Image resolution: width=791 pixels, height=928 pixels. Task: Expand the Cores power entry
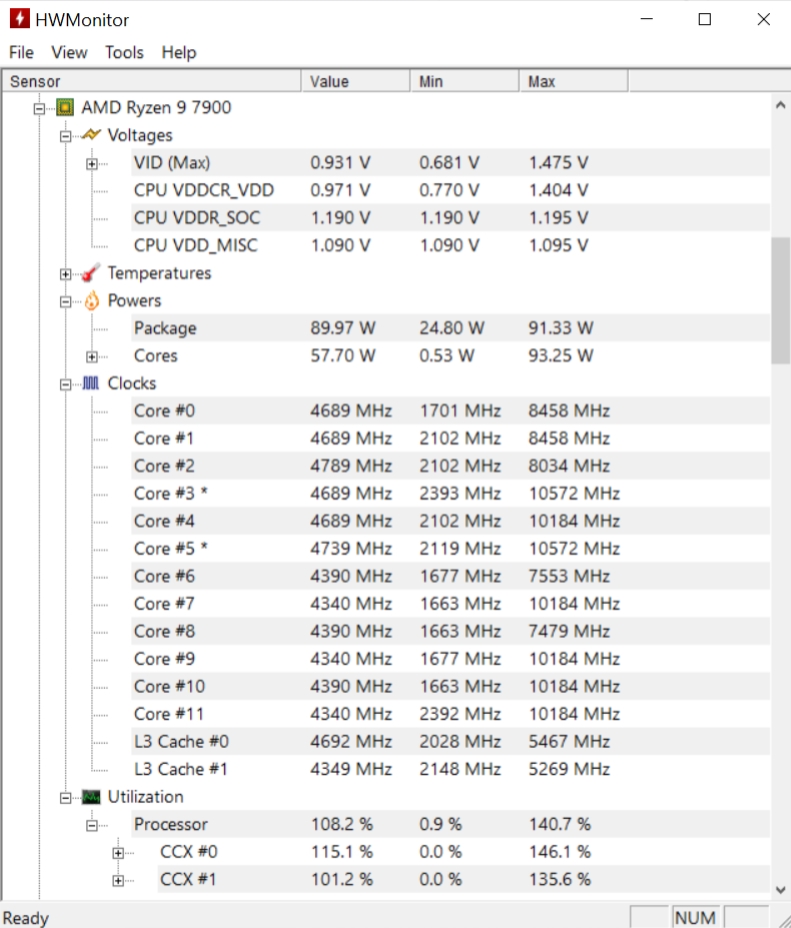(x=92, y=356)
